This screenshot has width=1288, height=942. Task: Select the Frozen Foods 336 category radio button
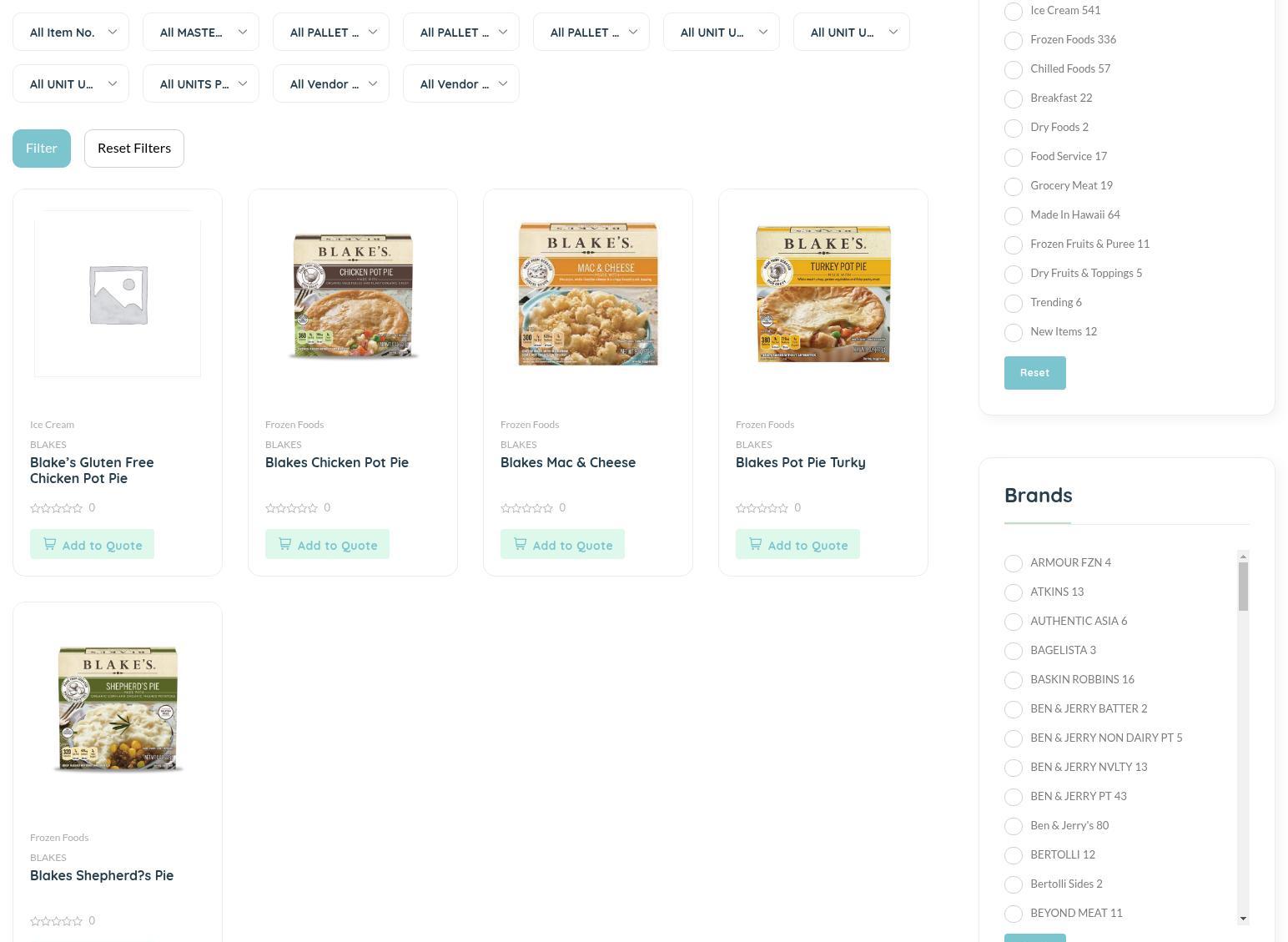tap(1013, 40)
